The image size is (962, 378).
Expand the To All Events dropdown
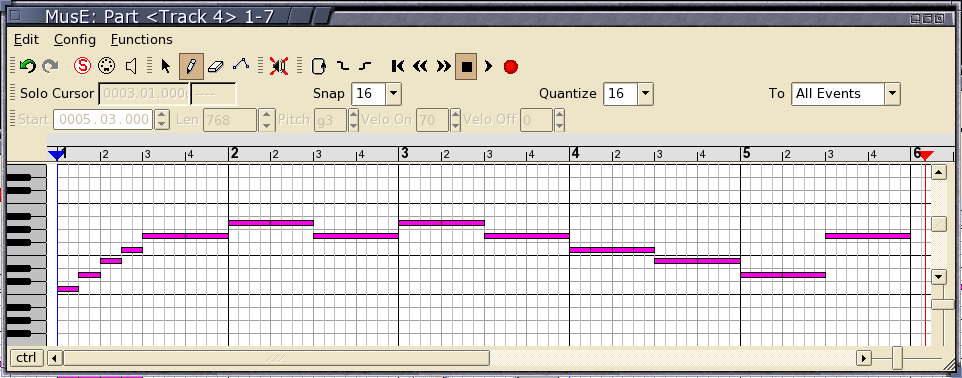point(893,94)
